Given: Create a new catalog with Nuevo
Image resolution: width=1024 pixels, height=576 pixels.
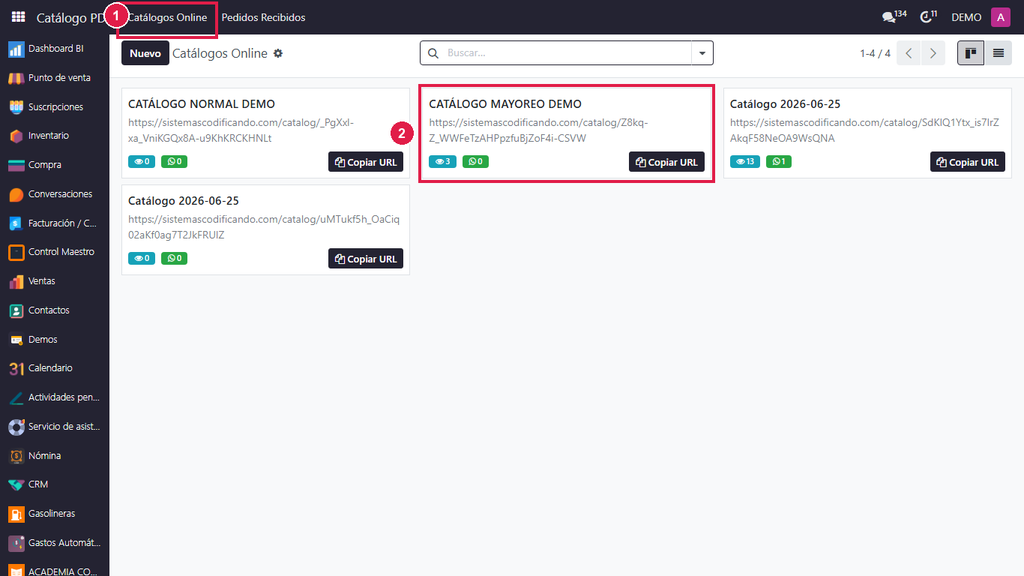Looking at the screenshot, I should (145, 53).
